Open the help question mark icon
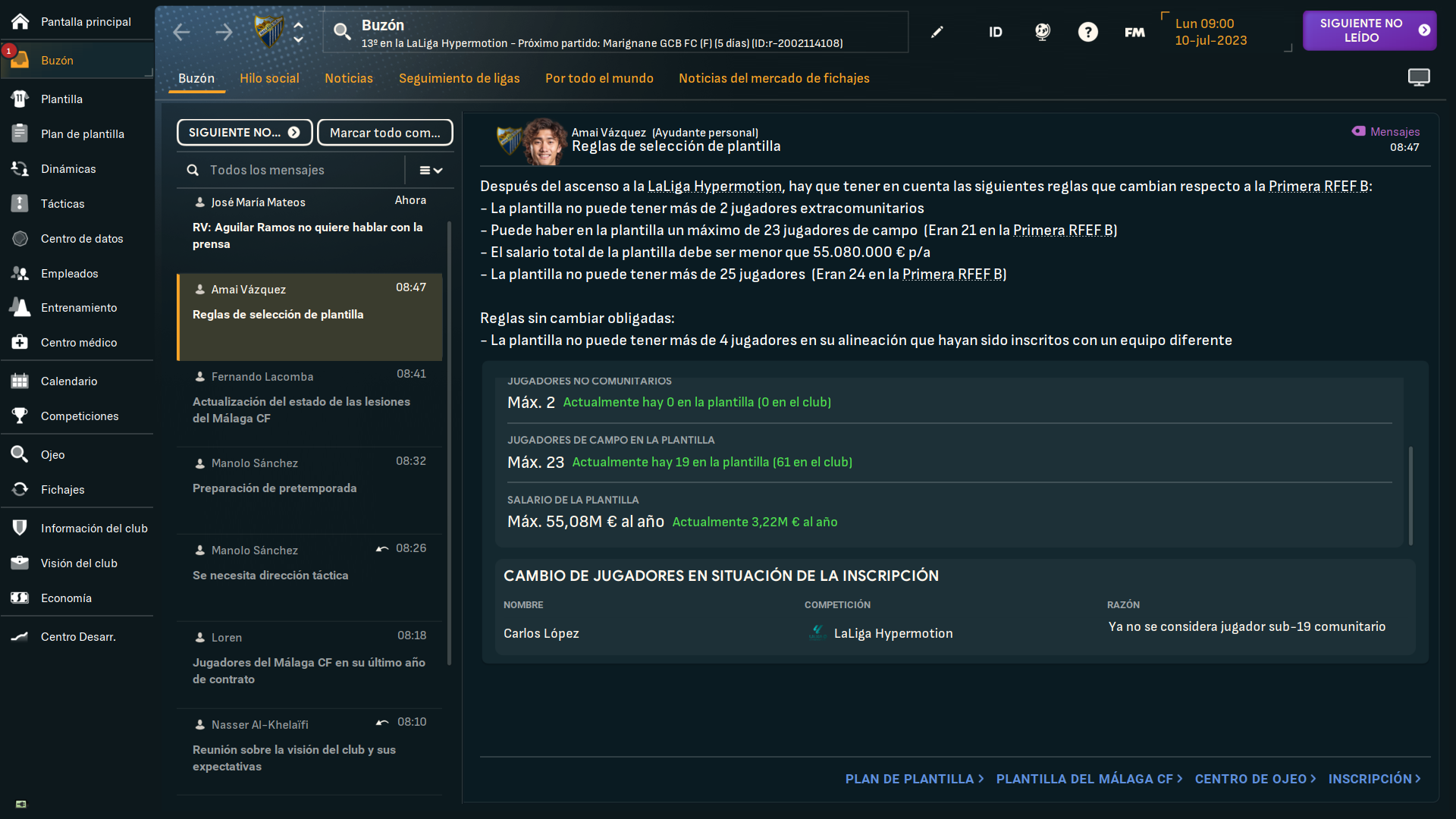Viewport: 1456px width, 819px height. click(1088, 32)
